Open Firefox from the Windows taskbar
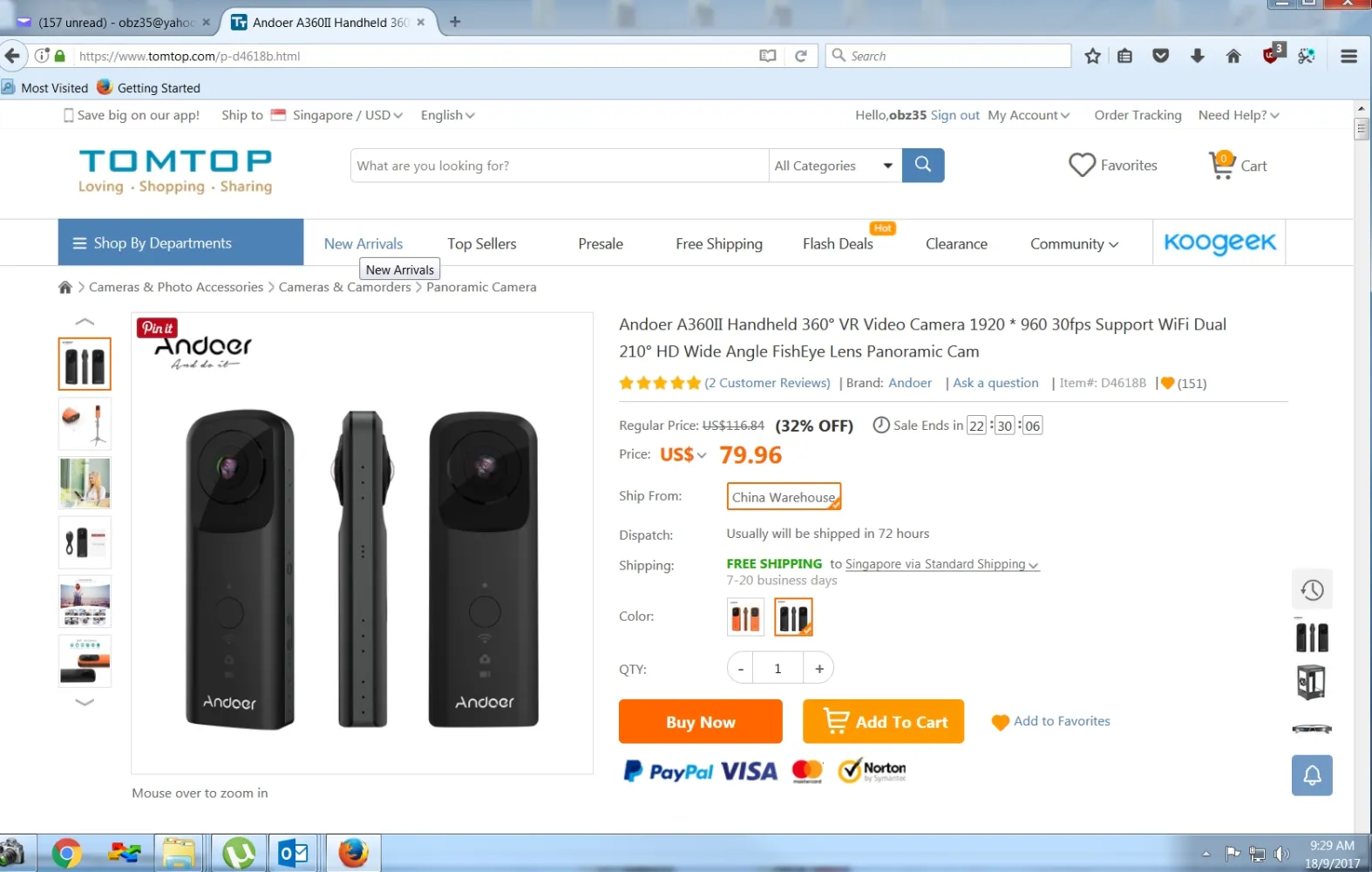This screenshot has width=1372, height=872. [x=353, y=853]
